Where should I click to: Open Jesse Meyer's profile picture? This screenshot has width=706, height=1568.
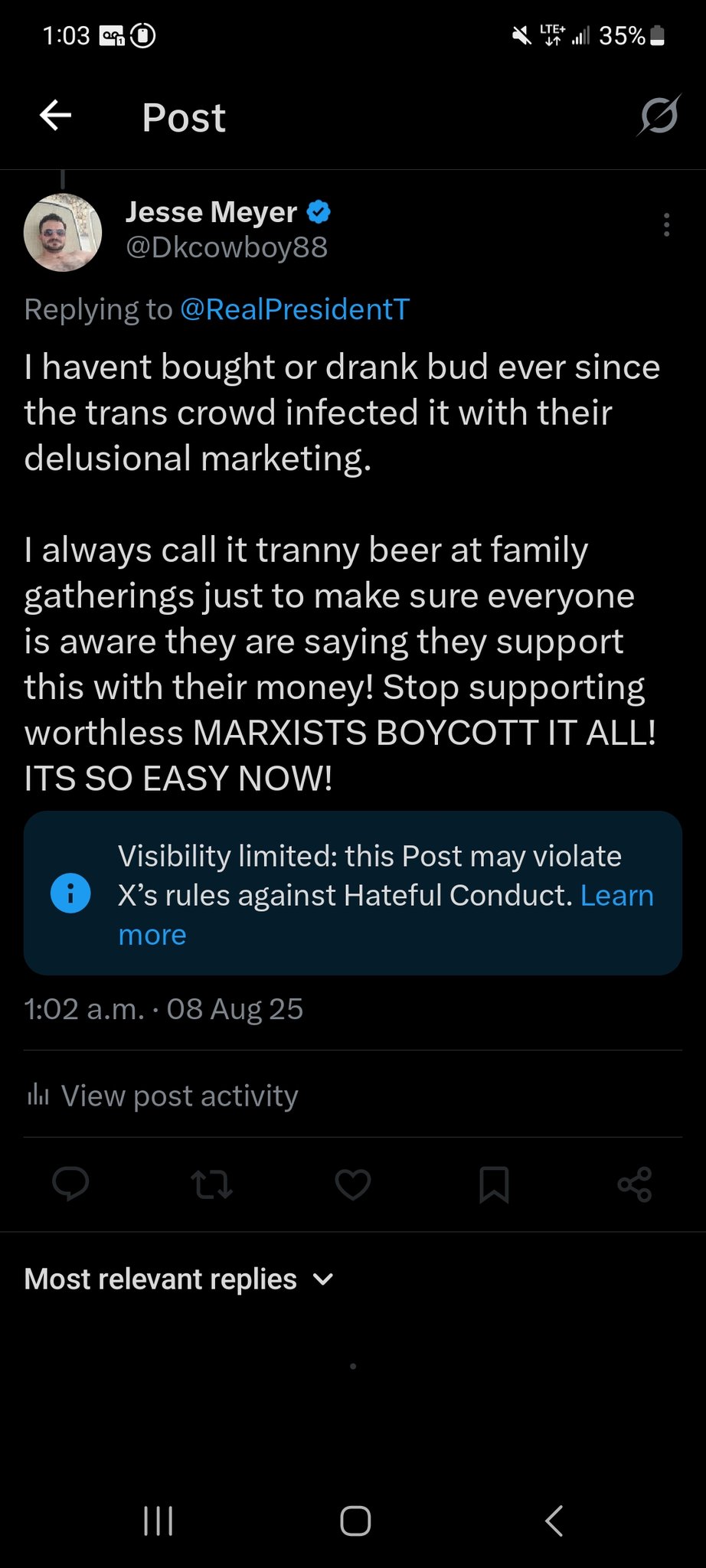pyautogui.click(x=63, y=232)
